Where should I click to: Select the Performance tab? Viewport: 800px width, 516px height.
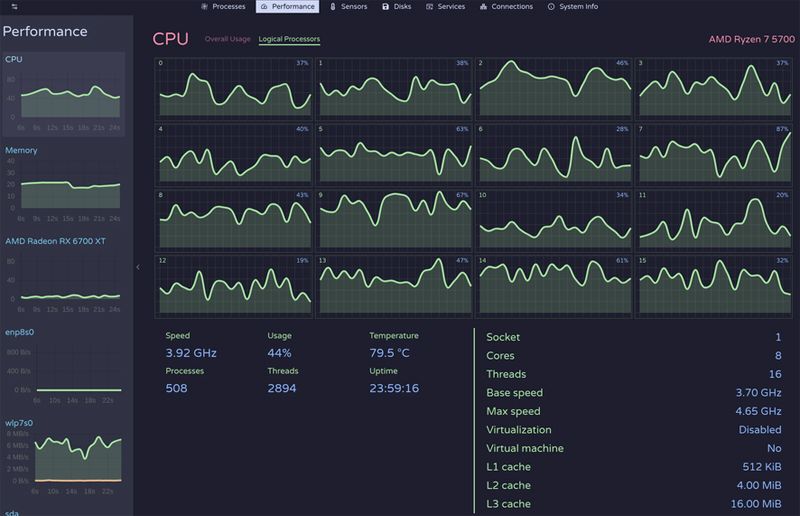click(287, 7)
